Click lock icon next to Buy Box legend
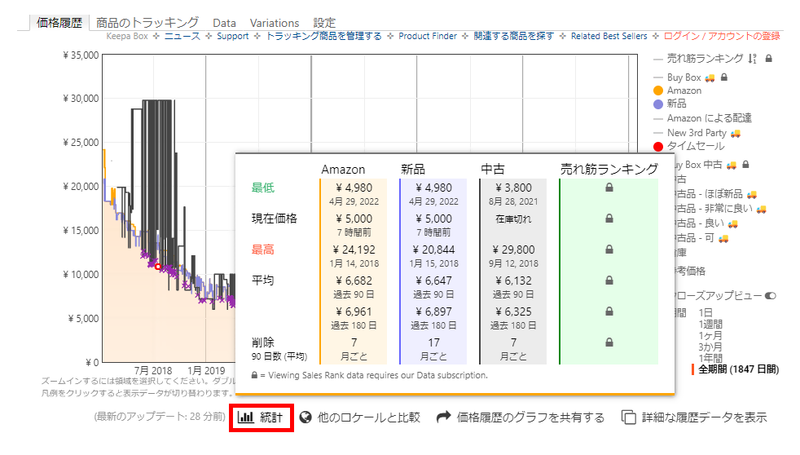The width and height of the screenshot is (800, 455). (724, 78)
